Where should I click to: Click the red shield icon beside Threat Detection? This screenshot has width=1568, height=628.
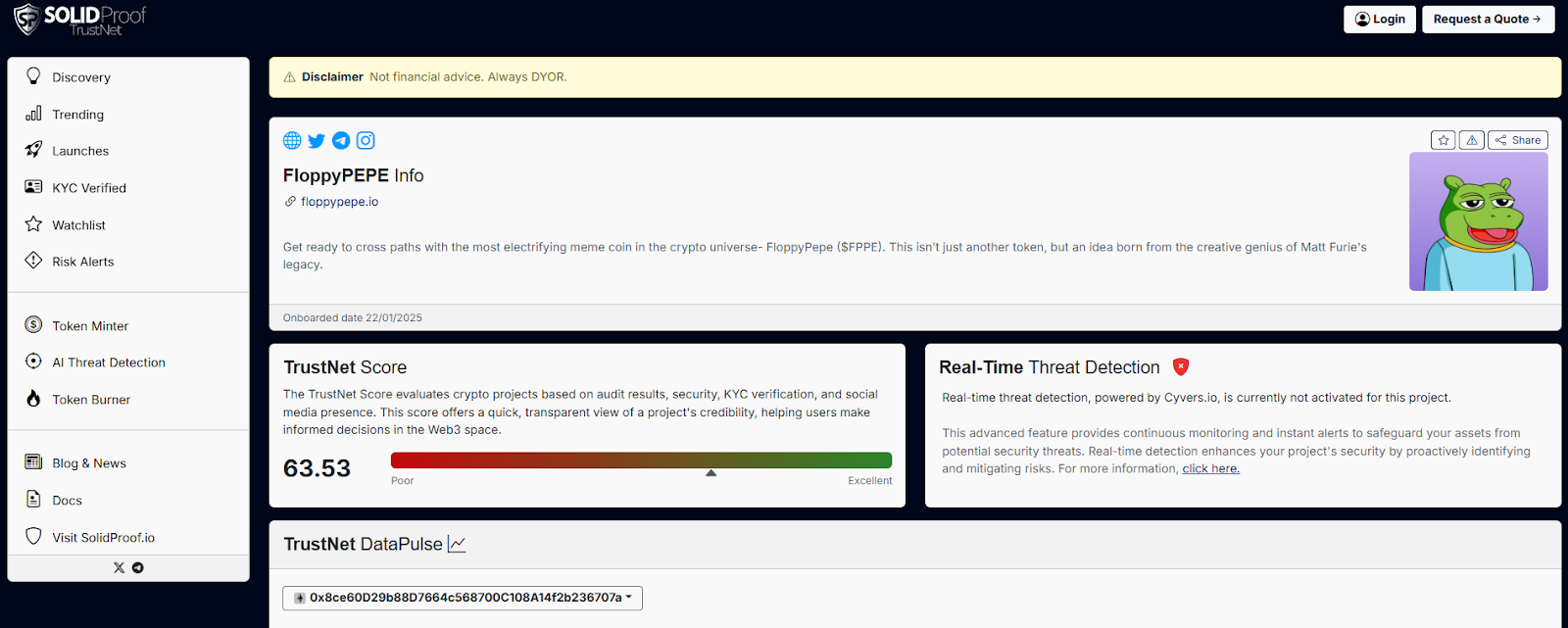[1181, 366]
